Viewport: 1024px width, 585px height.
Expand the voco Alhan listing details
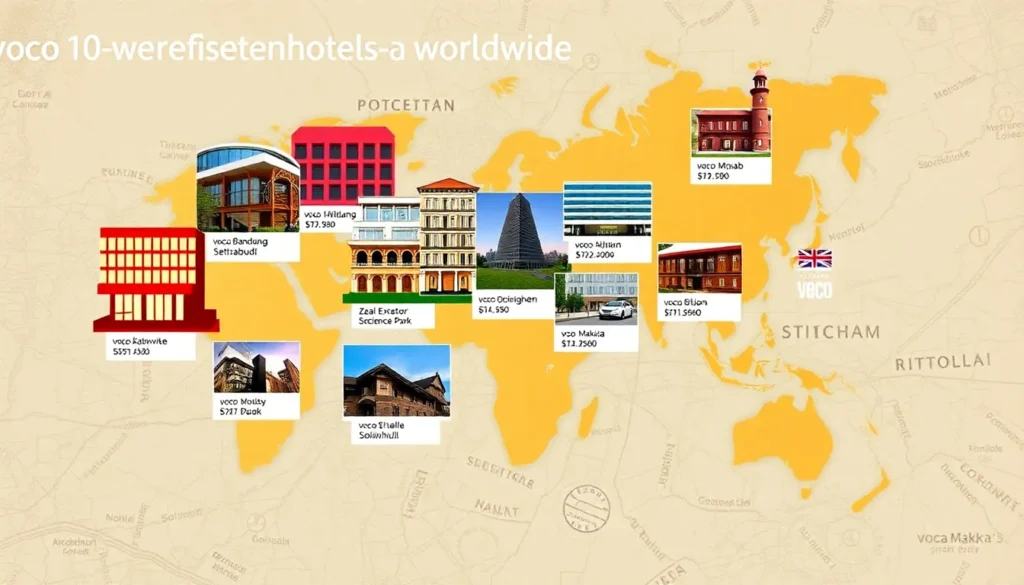(598, 248)
